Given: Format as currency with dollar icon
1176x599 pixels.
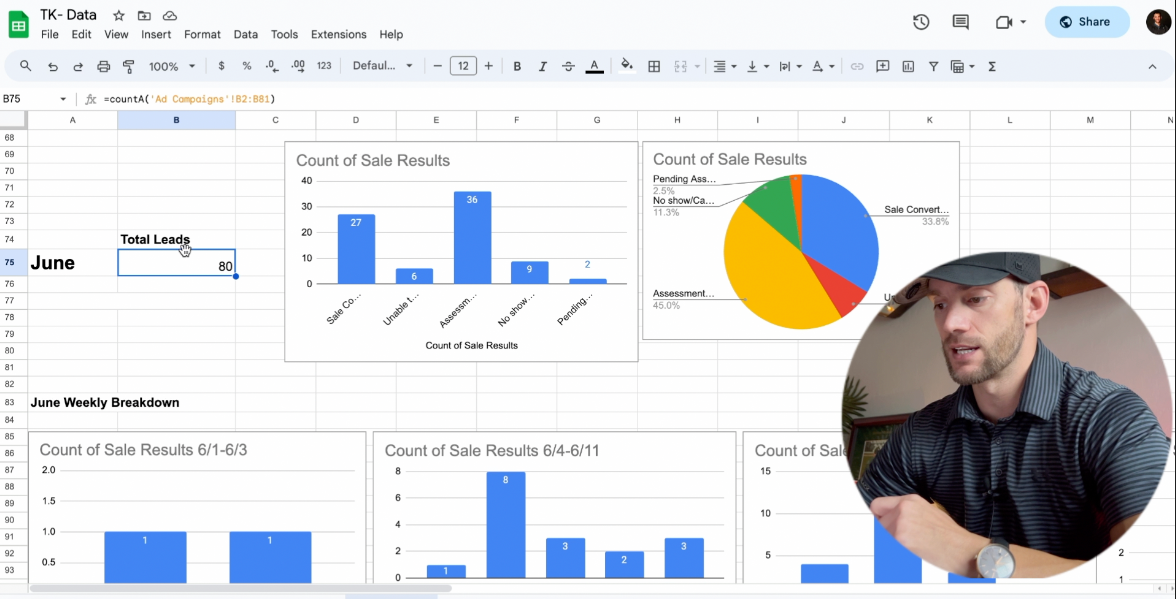Looking at the screenshot, I should 221,66.
